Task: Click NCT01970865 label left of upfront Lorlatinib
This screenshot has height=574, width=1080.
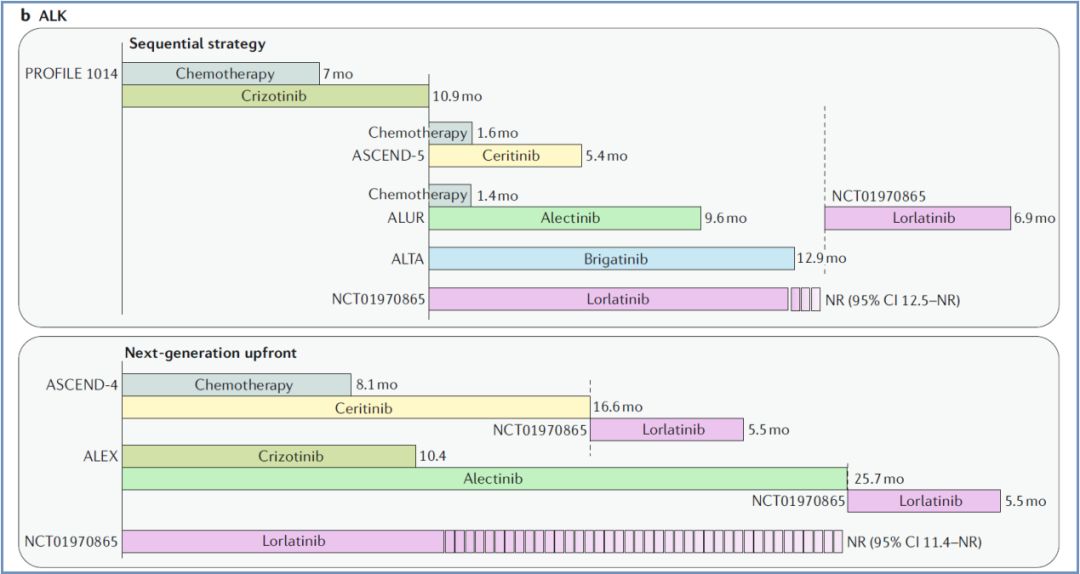Action: 72,542
